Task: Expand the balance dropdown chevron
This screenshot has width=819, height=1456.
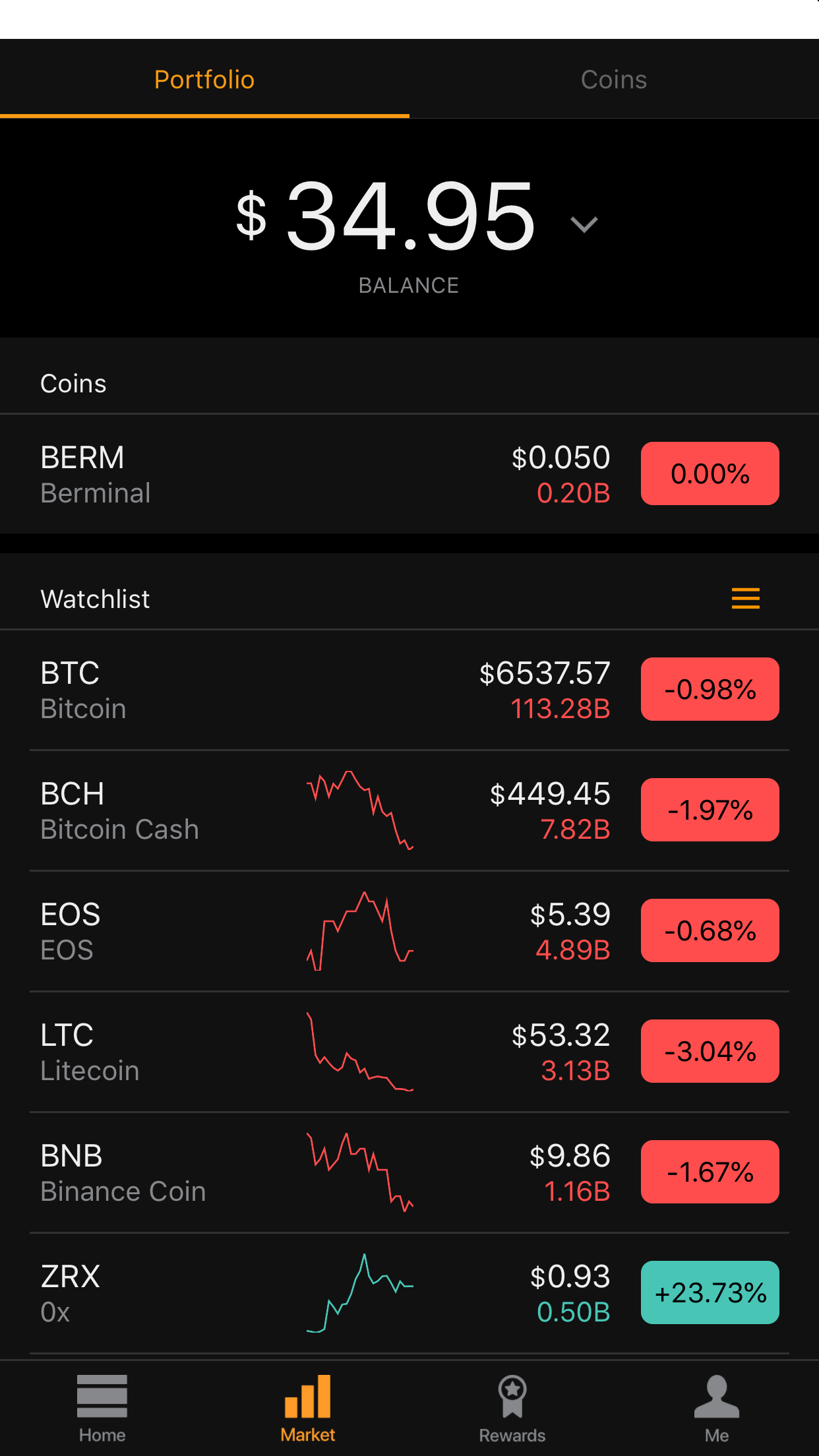Action: (584, 225)
